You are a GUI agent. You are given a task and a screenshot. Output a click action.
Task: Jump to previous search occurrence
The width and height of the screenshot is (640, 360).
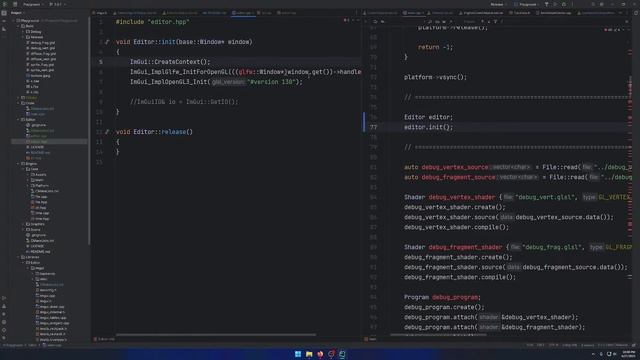point(482,21)
